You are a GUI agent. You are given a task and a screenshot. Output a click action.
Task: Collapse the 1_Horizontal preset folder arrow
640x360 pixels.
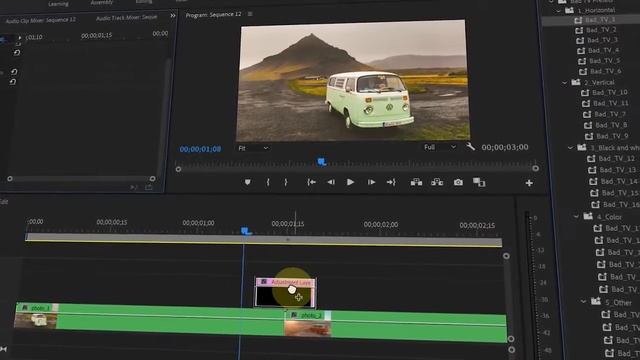click(x=559, y=11)
